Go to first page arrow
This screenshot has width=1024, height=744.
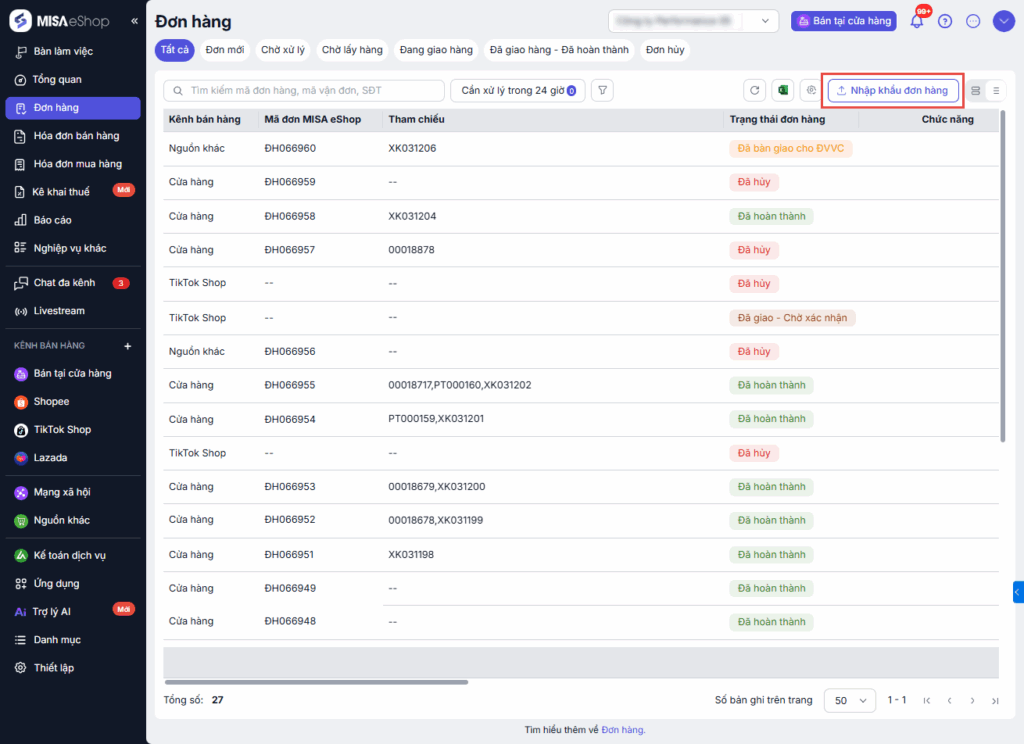point(927,700)
